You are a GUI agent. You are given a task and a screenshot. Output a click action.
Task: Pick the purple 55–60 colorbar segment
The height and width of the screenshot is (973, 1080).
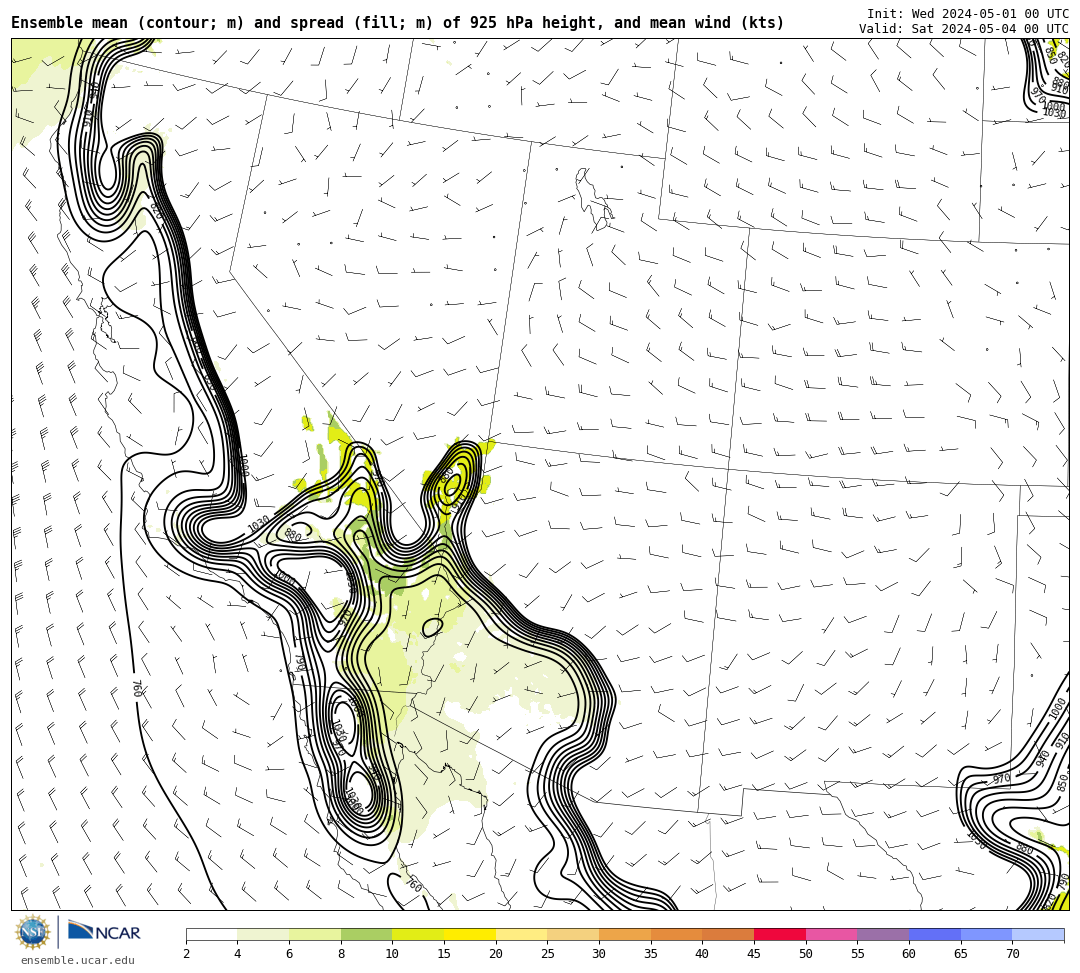pos(883,935)
